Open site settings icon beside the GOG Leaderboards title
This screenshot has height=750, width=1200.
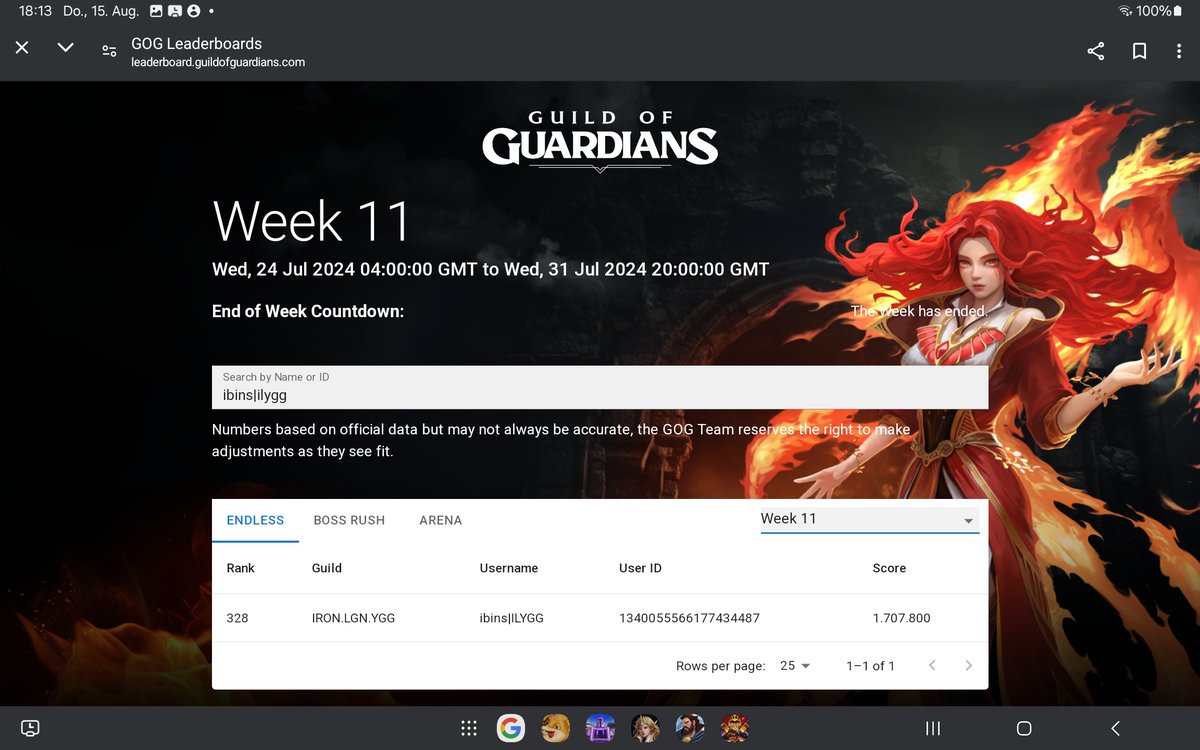tap(109, 51)
